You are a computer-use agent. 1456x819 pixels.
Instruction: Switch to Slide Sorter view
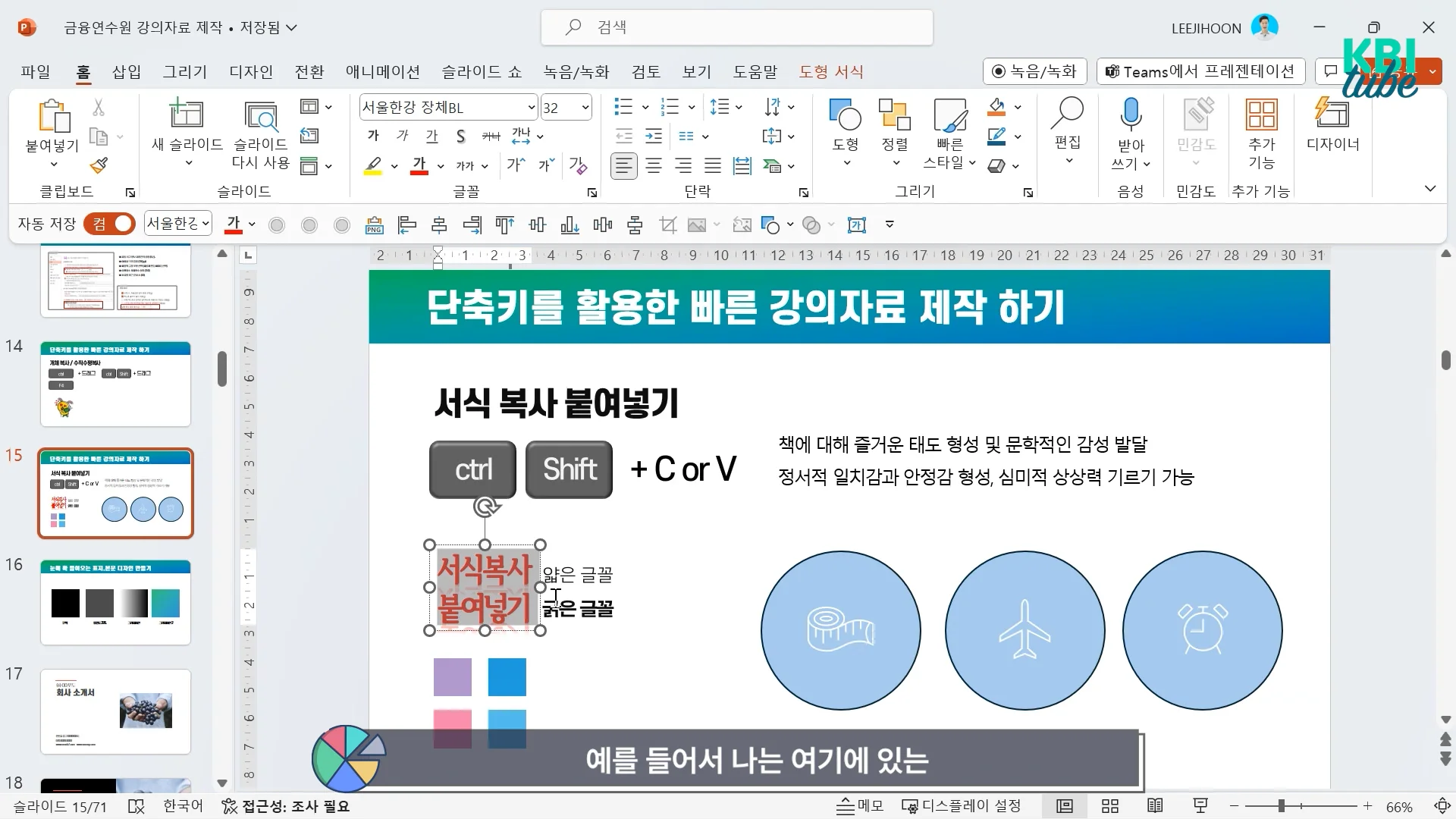pos(1110,806)
